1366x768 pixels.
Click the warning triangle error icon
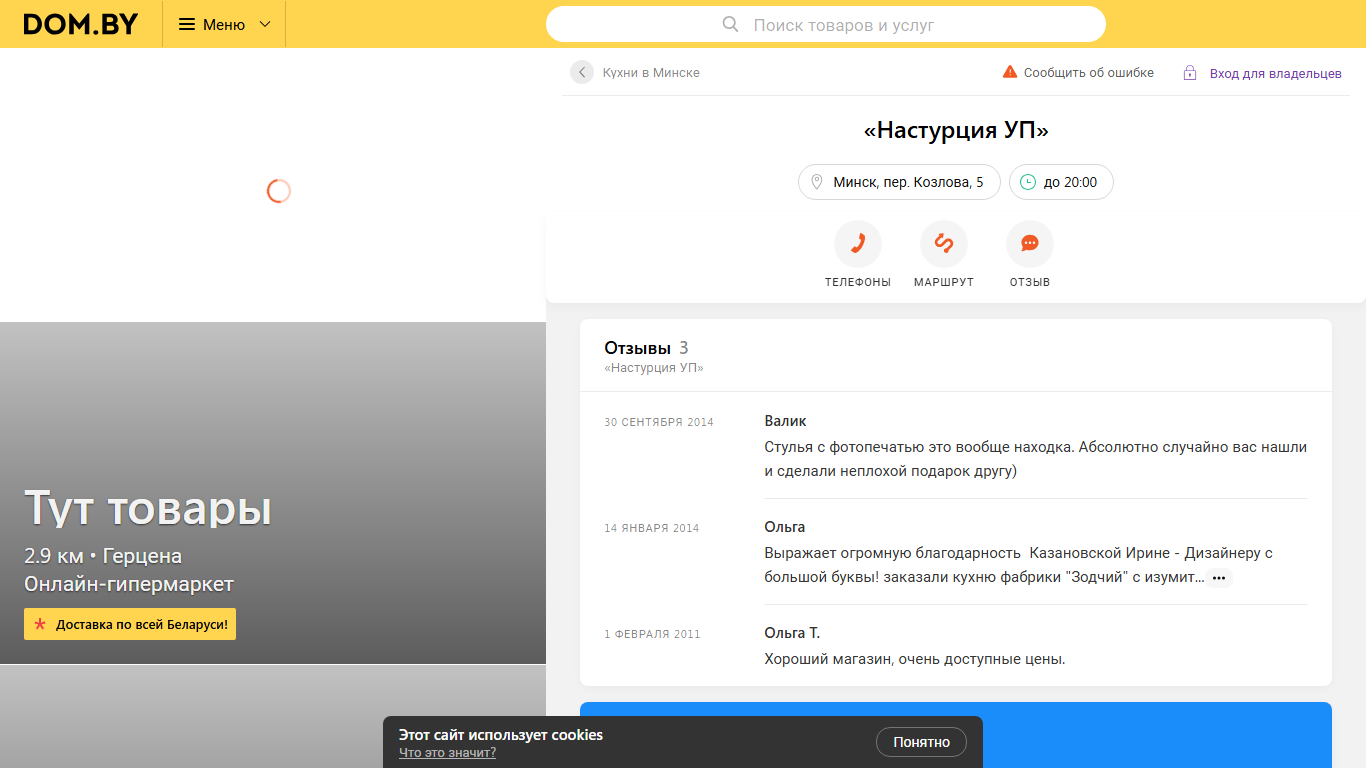1010,72
